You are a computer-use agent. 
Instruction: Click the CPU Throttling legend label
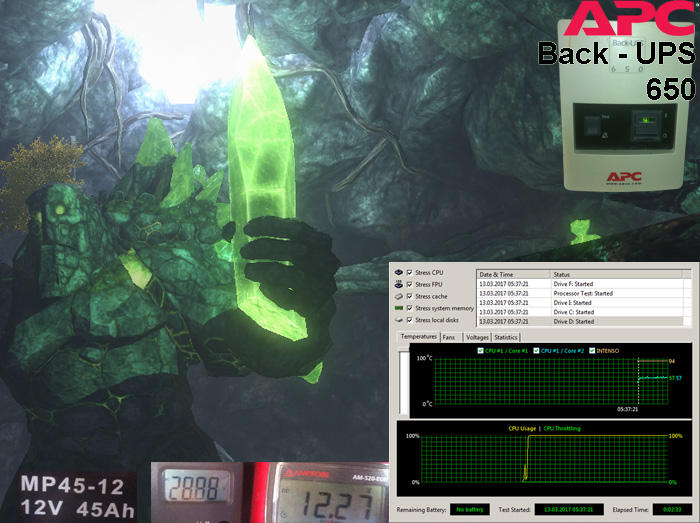[562, 428]
